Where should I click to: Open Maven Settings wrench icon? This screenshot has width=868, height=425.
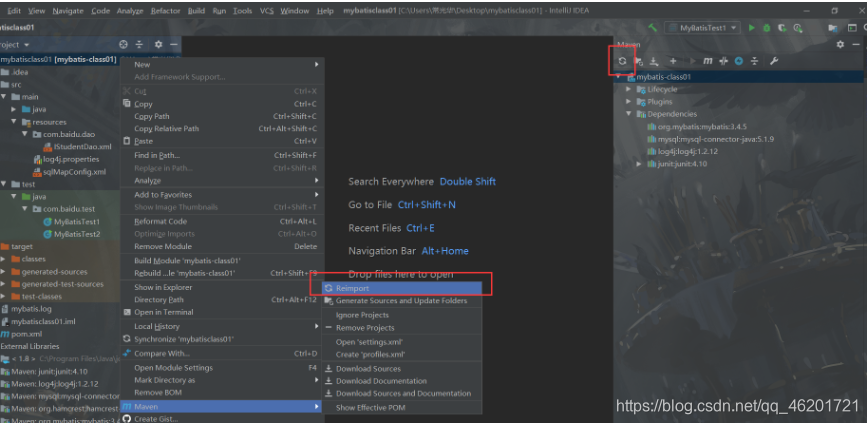point(774,61)
